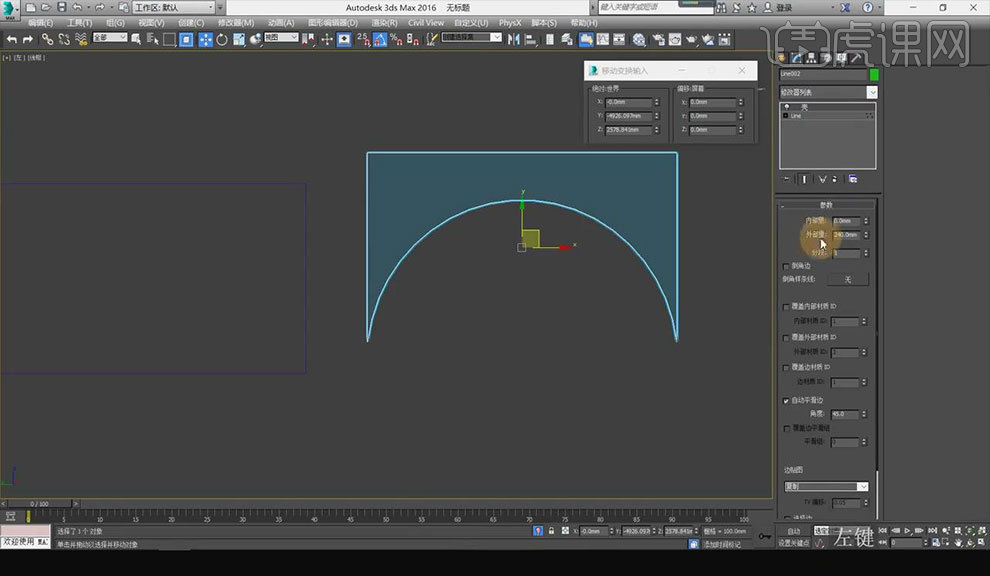Image resolution: width=990 pixels, height=576 pixels.
Task: Select the Select and Move tool
Action: tap(204, 39)
